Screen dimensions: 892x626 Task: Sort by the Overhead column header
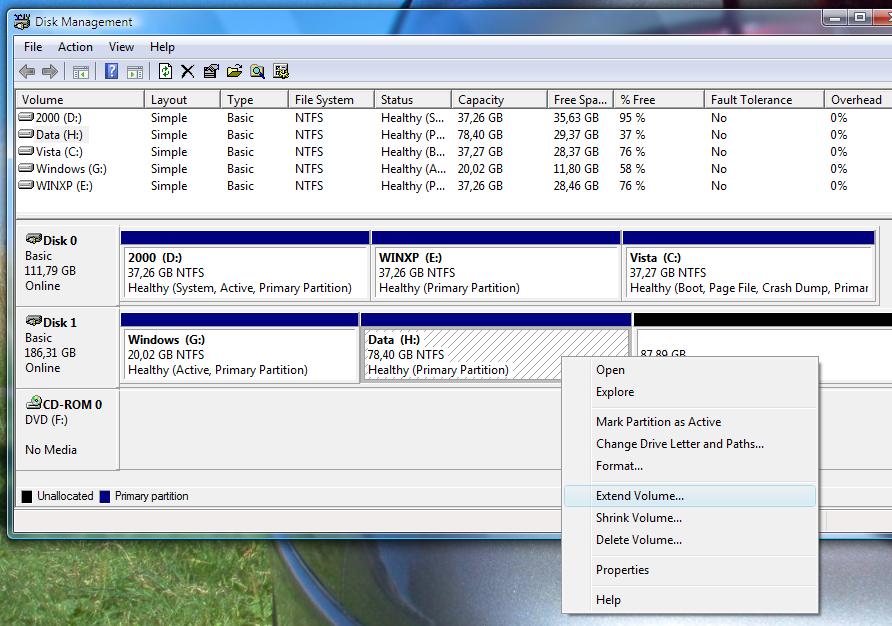pos(858,100)
